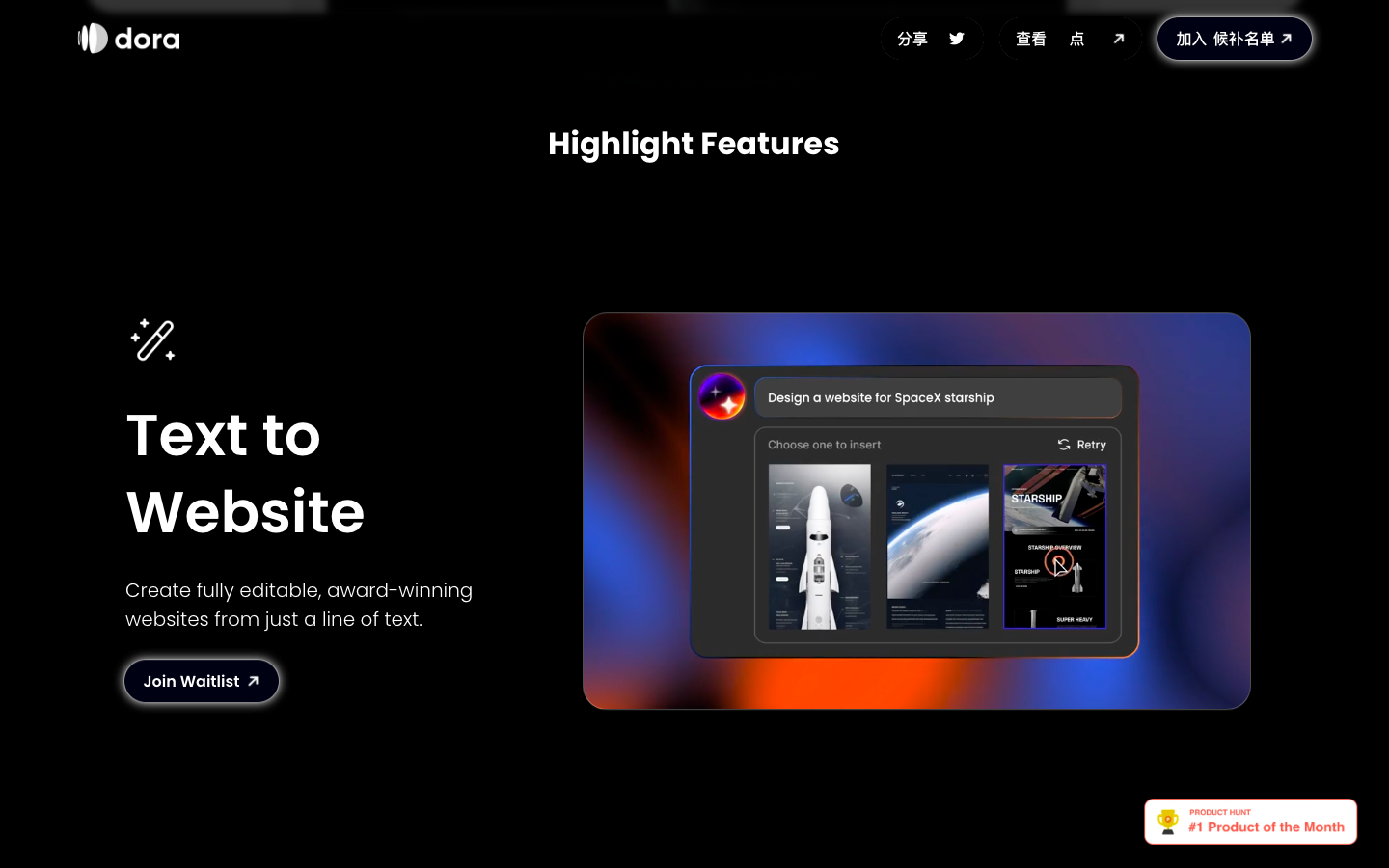Click the arrow icon next to 查看 点
Image resolution: width=1389 pixels, height=868 pixels.
(1119, 39)
